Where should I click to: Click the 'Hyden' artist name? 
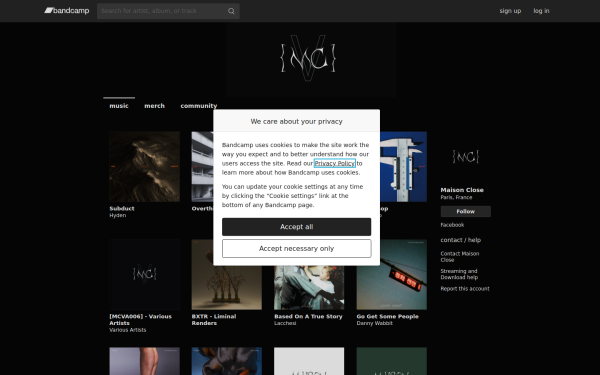pos(117,215)
